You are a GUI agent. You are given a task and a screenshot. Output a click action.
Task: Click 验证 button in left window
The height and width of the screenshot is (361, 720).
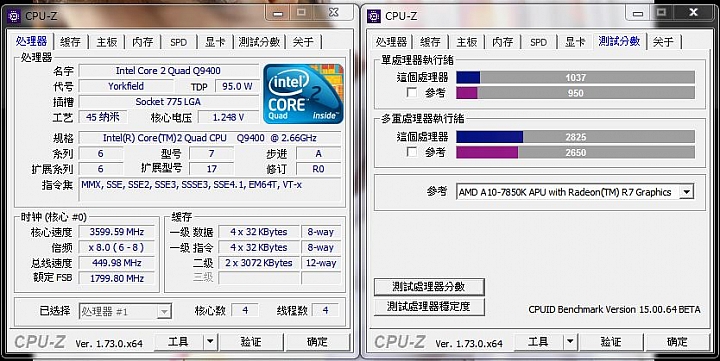pos(251,342)
